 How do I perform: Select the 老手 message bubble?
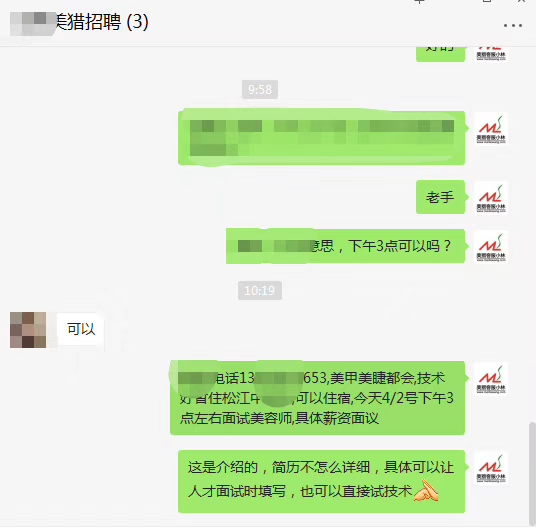click(x=440, y=197)
